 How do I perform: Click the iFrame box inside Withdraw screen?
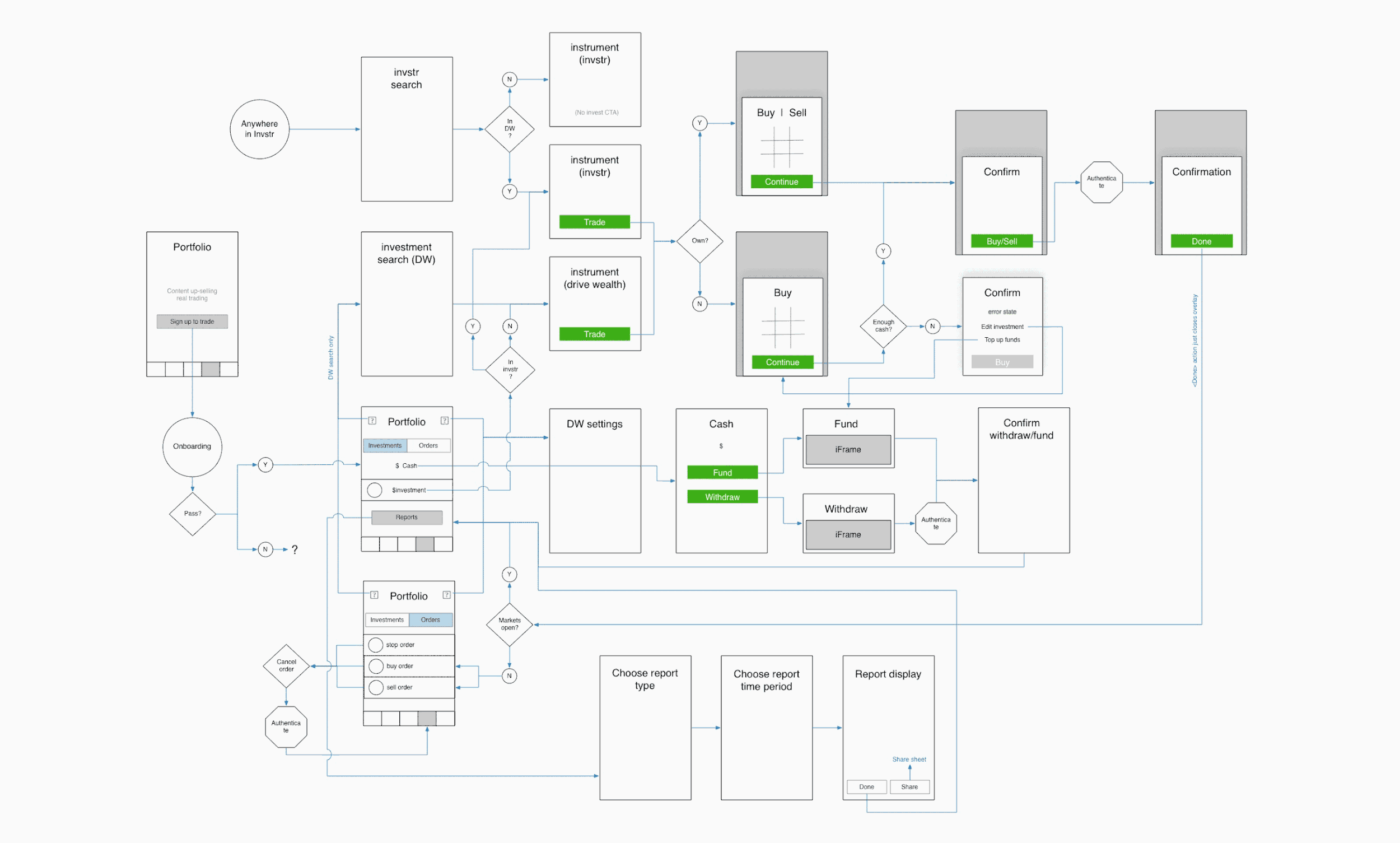(x=848, y=534)
